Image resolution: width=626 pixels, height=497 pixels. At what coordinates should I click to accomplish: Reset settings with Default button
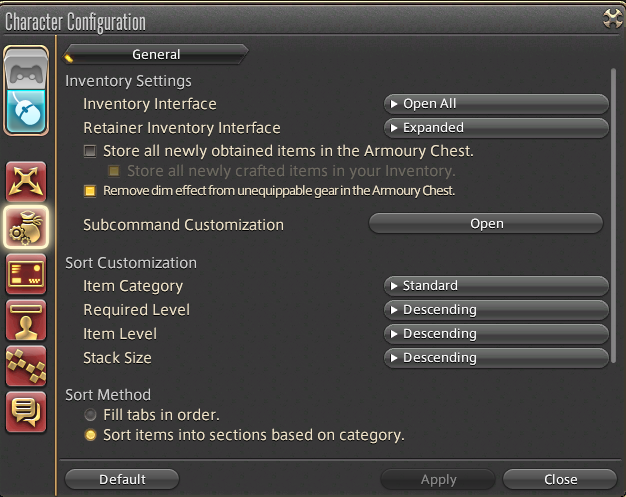coord(122,479)
